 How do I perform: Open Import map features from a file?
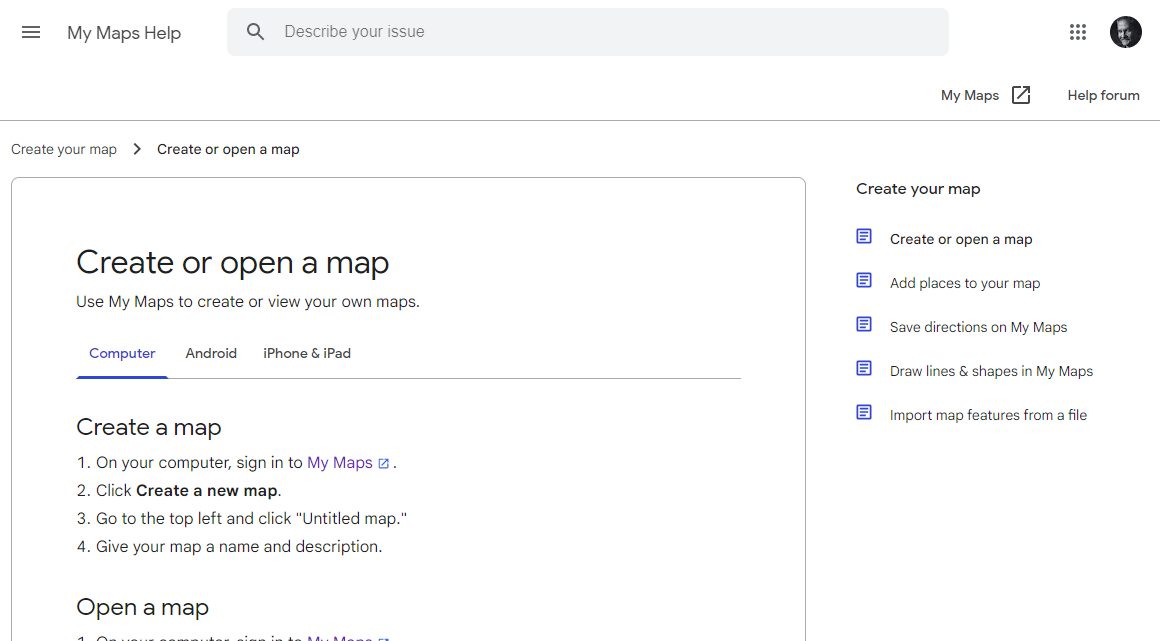pos(988,415)
